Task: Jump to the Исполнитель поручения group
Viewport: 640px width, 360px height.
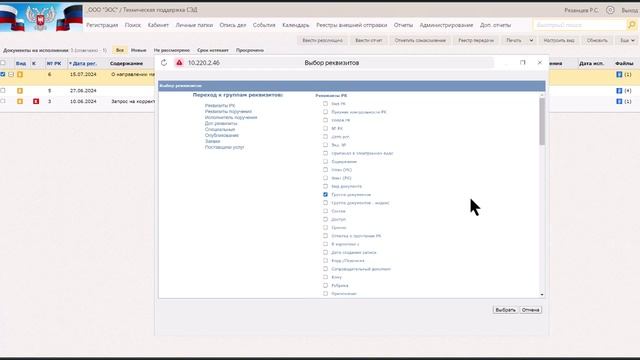Action: coord(231,117)
